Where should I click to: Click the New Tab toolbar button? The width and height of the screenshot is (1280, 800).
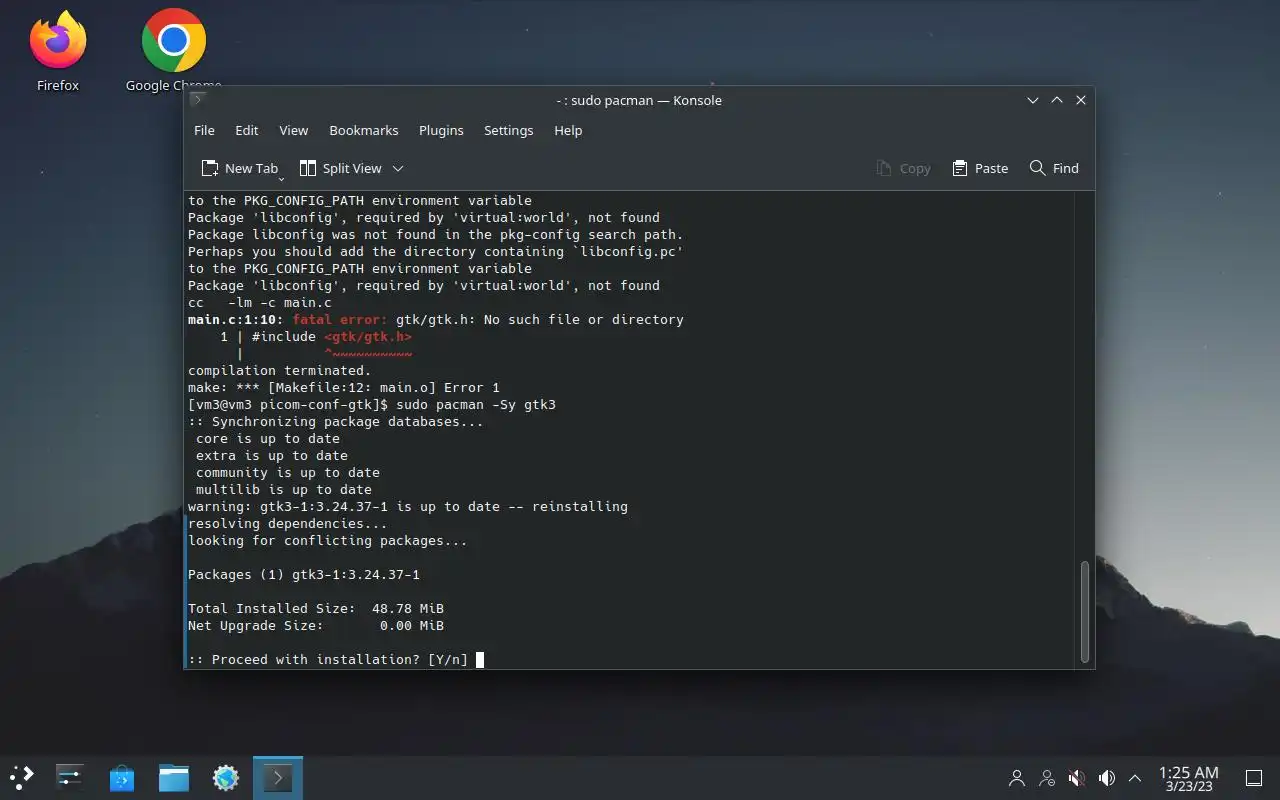240,168
